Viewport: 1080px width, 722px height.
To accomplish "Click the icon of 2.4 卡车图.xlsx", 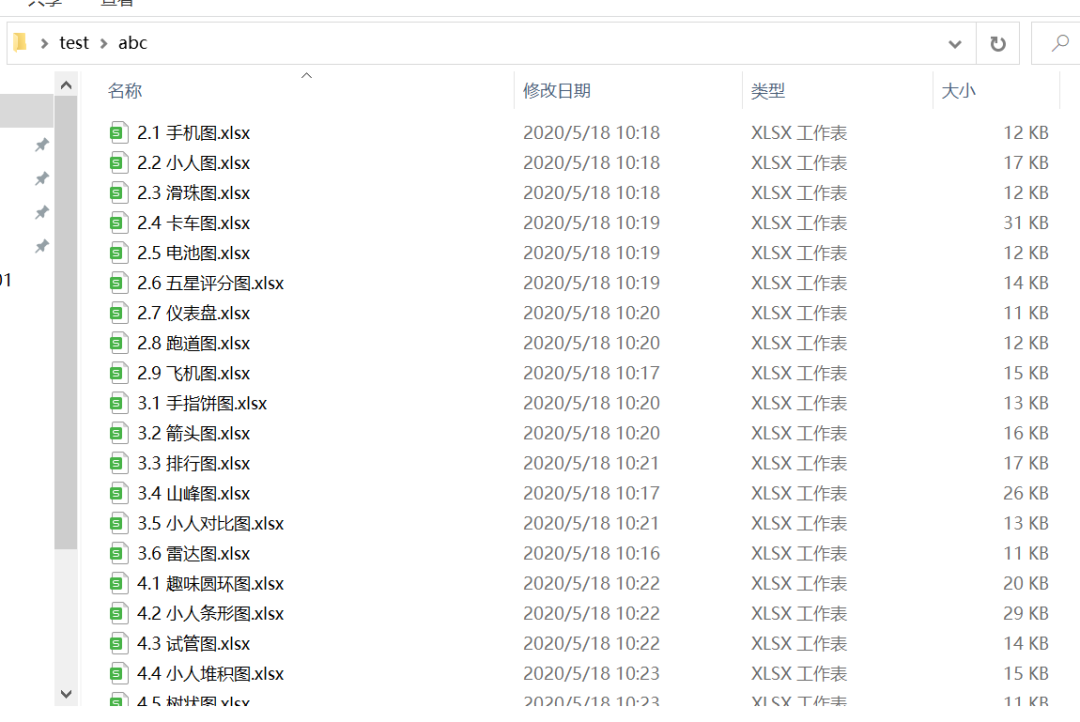I will coord(118,223).
